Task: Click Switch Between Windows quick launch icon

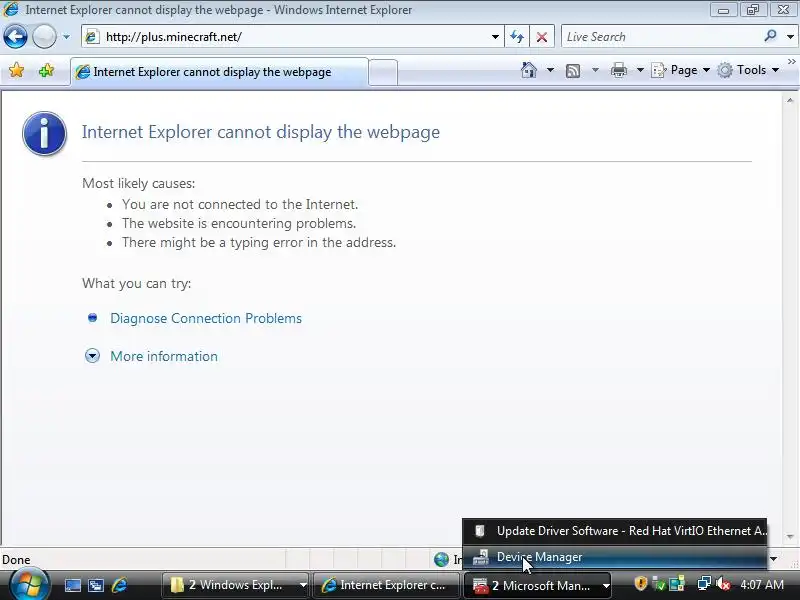Action: click(x=96, y=585)
